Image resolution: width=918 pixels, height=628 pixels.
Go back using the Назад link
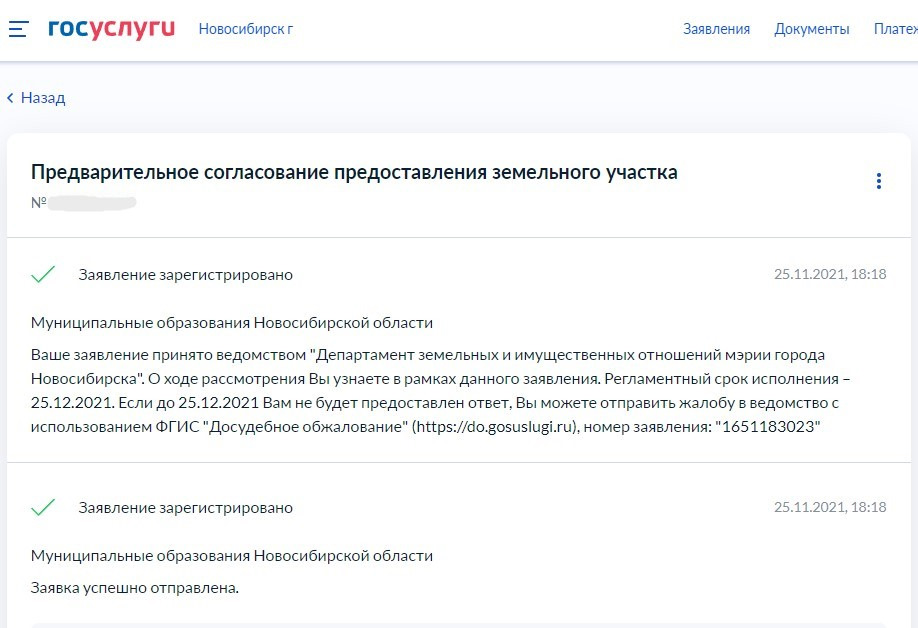[40, 98]
